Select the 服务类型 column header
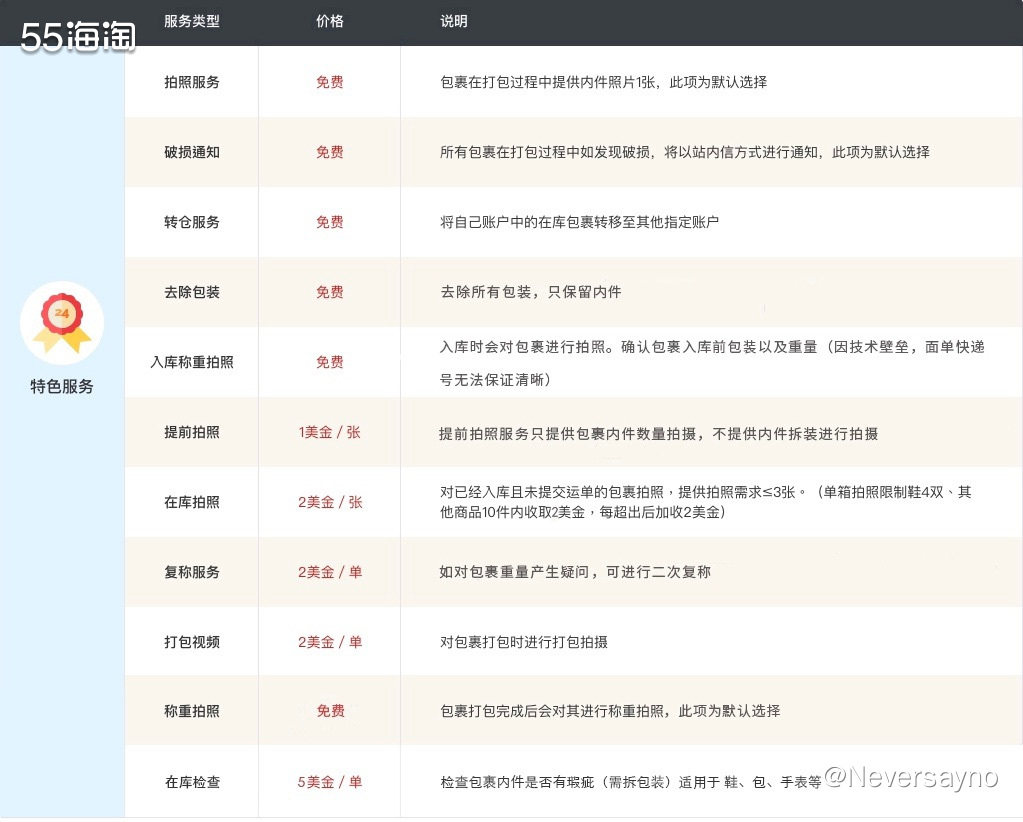This screenshot has height=822, width=1023. pyautogui.click(x=191, y=19)
